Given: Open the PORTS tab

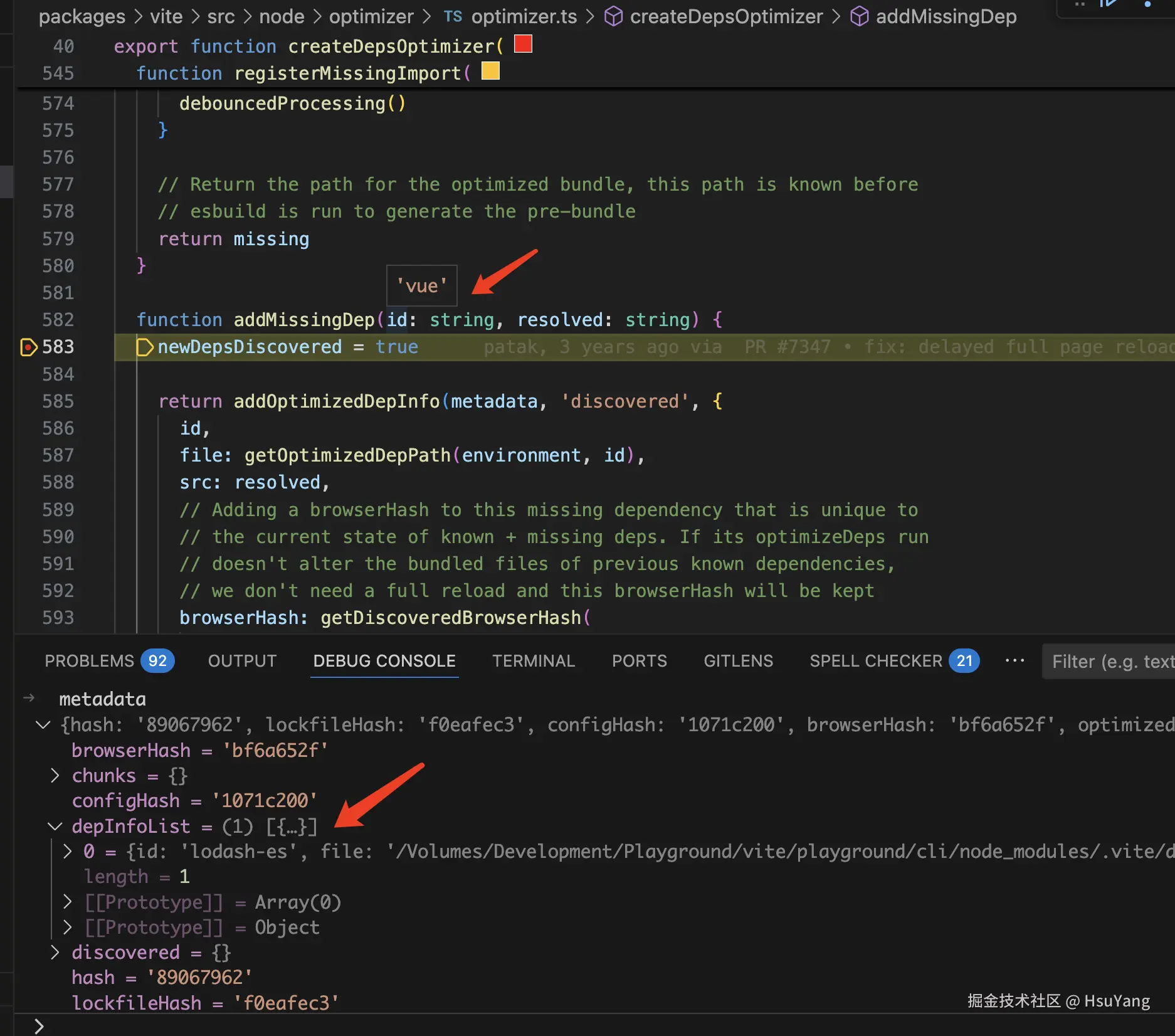Looking at the screenshot, I should click(x=640, y=661).
